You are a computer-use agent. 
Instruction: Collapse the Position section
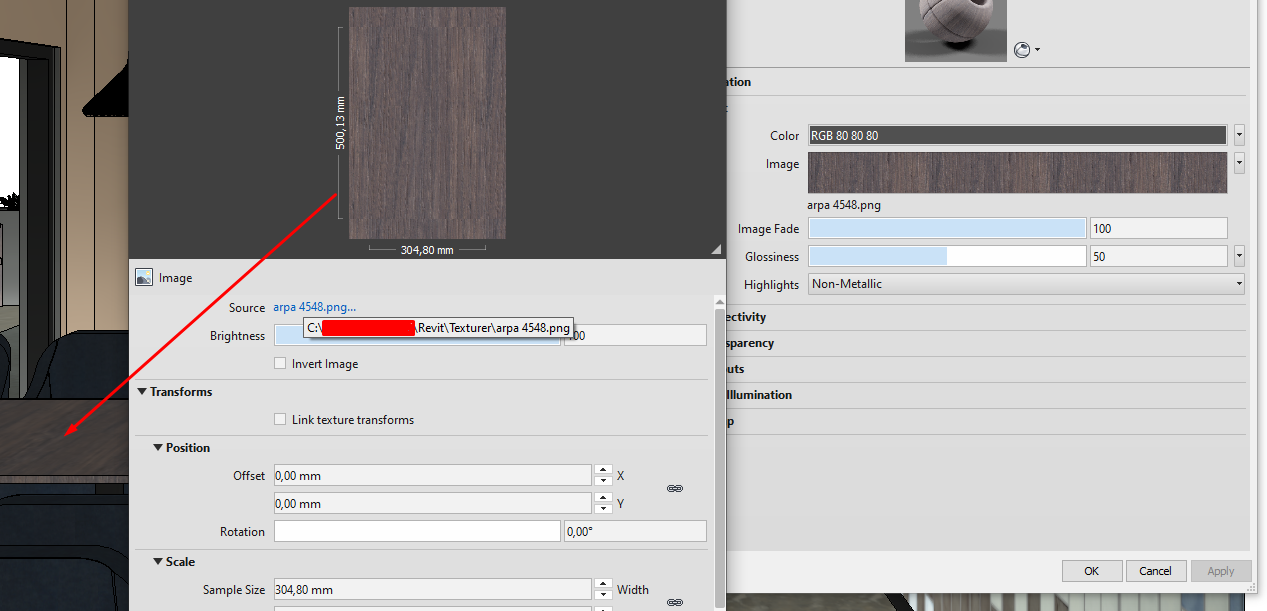coord(157,447)
